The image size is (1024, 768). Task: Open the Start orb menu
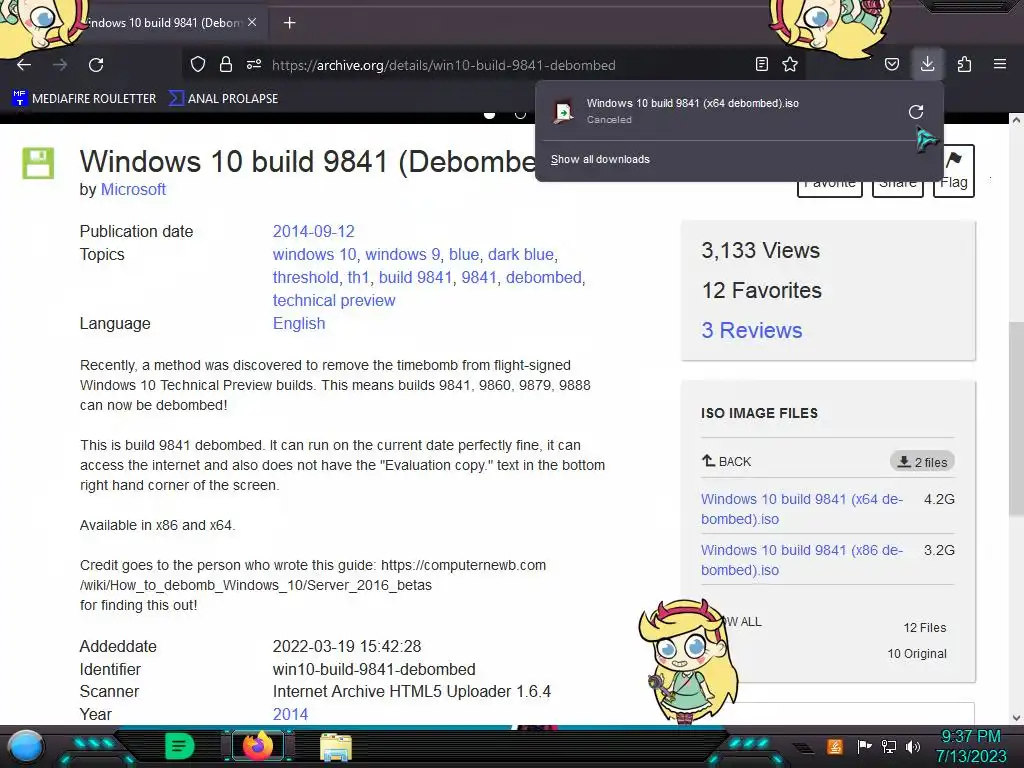click(x=26, y=748)
